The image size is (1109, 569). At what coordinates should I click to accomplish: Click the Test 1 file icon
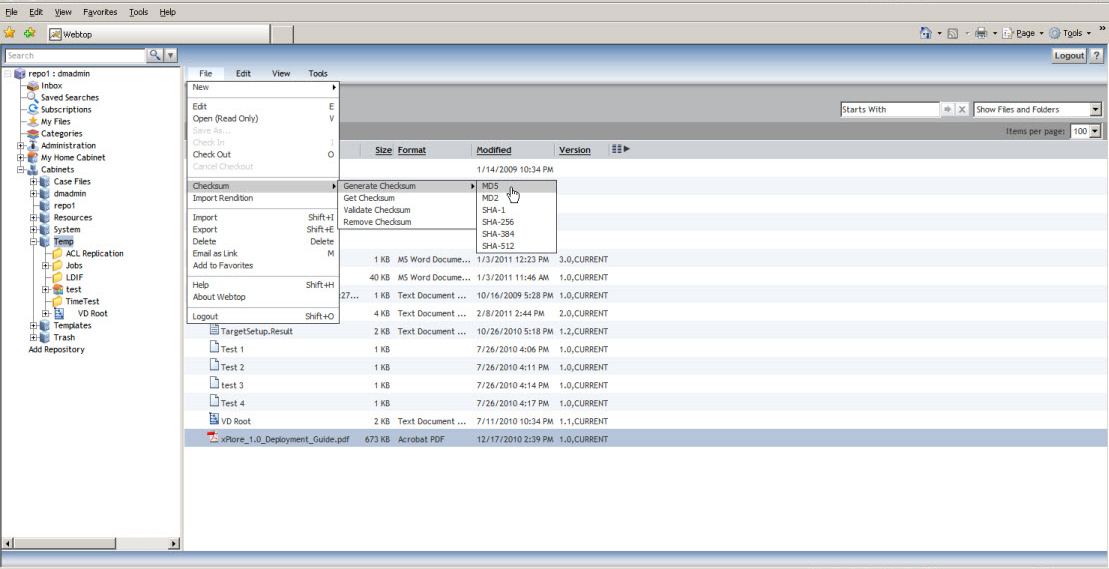[214, 348]
